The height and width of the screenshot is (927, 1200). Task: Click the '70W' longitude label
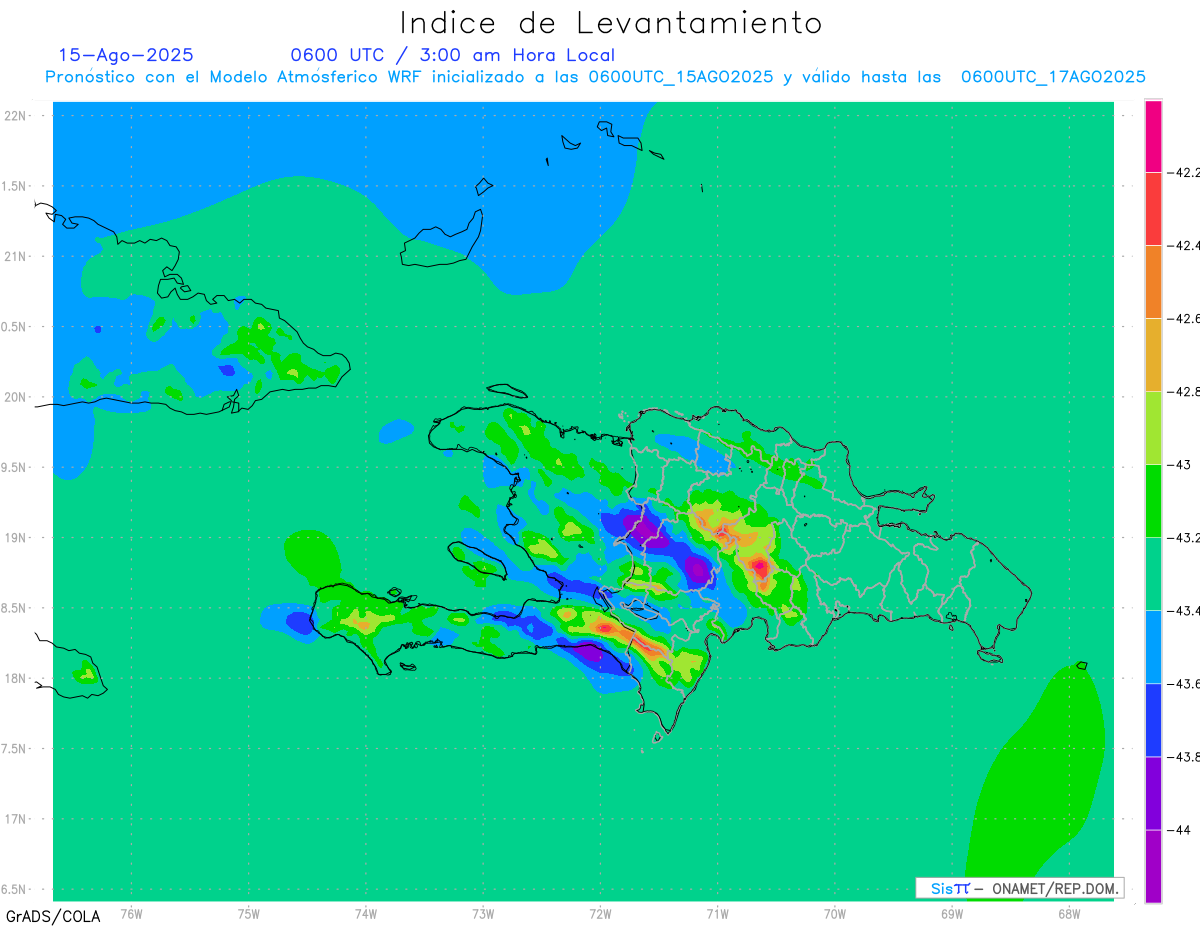tap(835, 913)
